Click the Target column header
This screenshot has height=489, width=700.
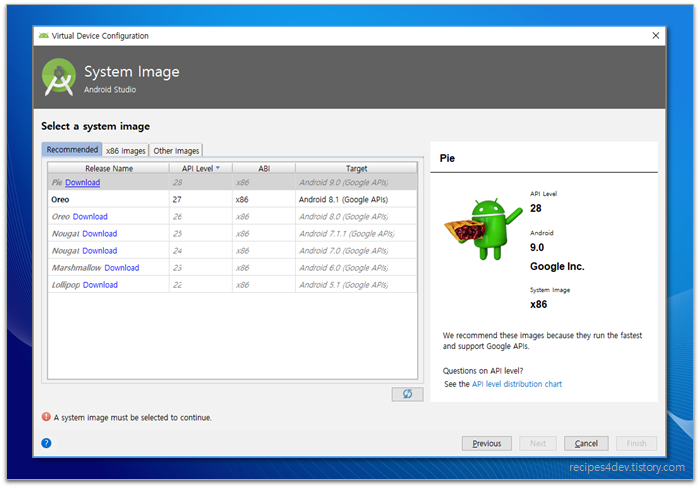pyautogui.click(x=356, y=168)
